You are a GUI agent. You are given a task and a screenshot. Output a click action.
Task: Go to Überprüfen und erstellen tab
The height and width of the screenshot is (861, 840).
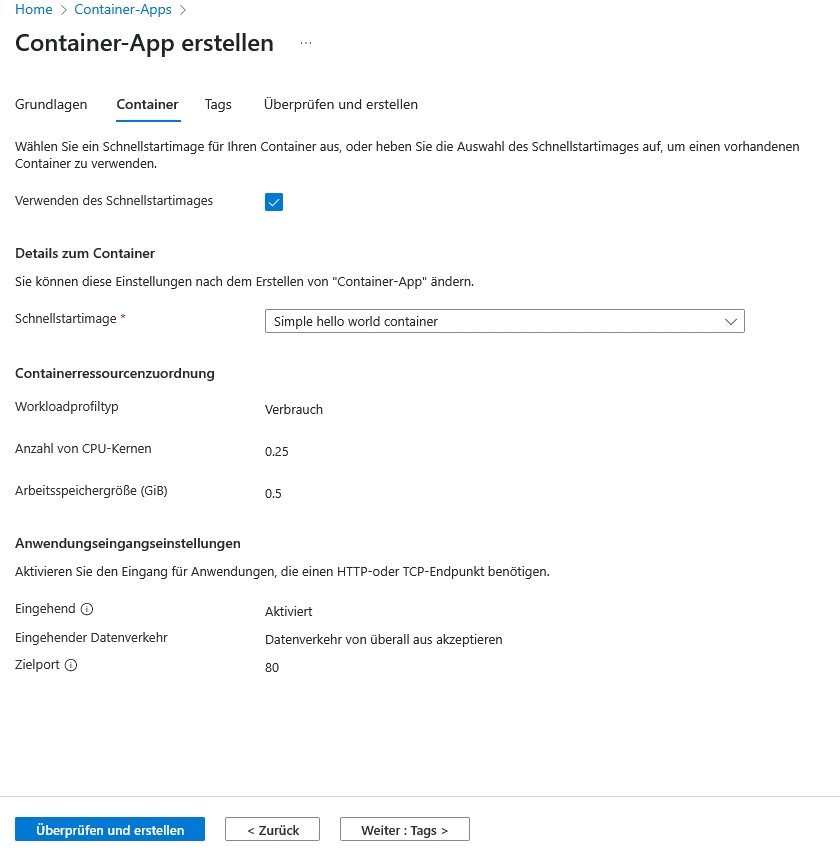point(340,104)
